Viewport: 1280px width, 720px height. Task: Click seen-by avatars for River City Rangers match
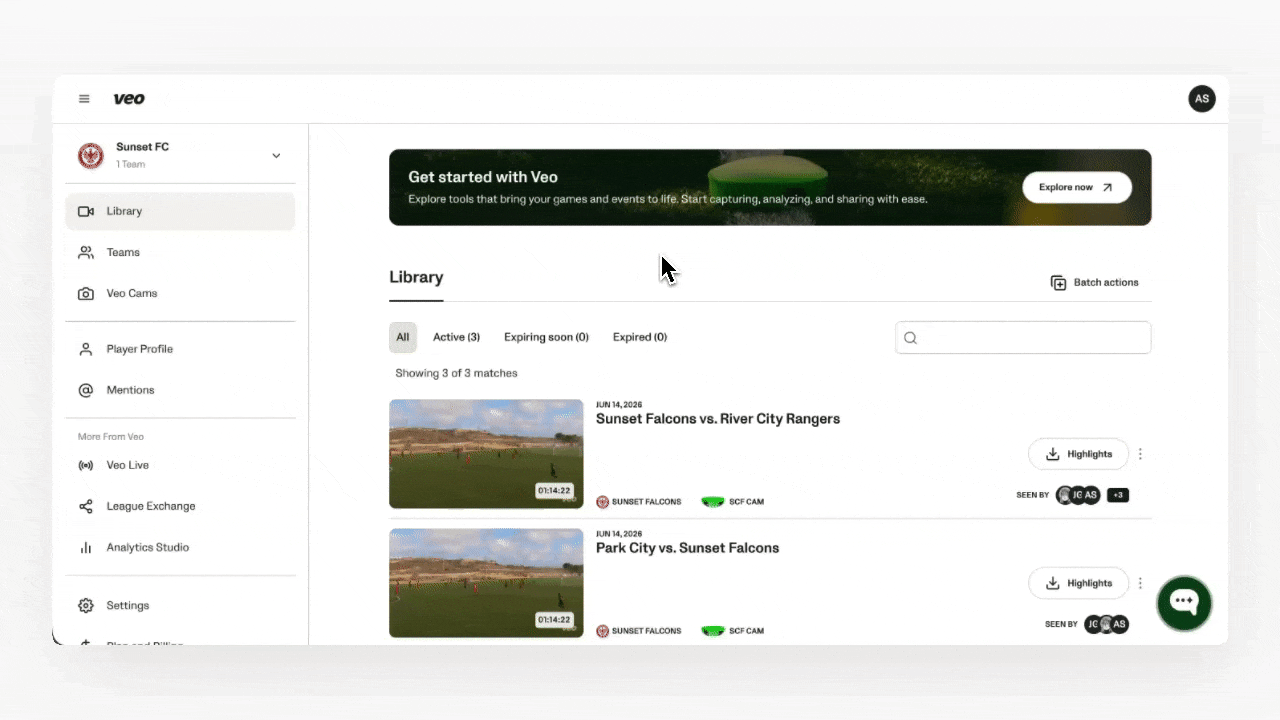point(1078,495)
